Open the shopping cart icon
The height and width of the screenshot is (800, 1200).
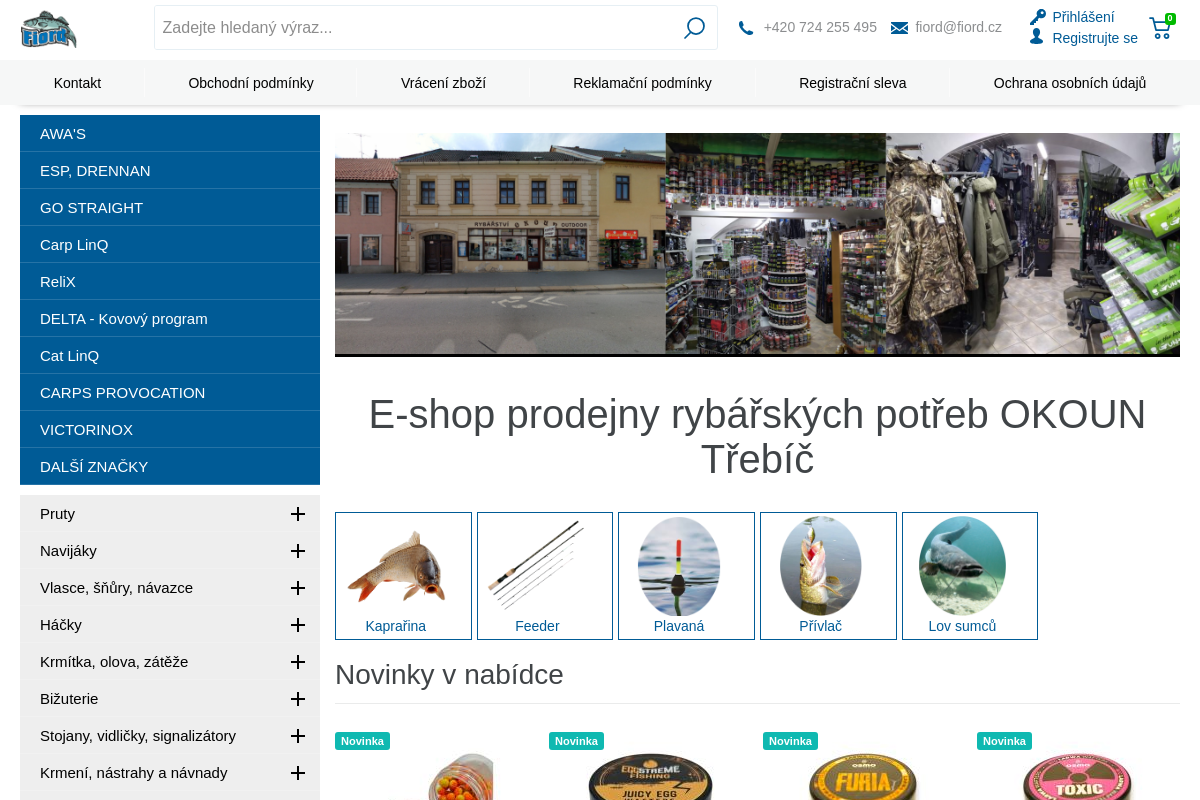[x=1160, y=28]
